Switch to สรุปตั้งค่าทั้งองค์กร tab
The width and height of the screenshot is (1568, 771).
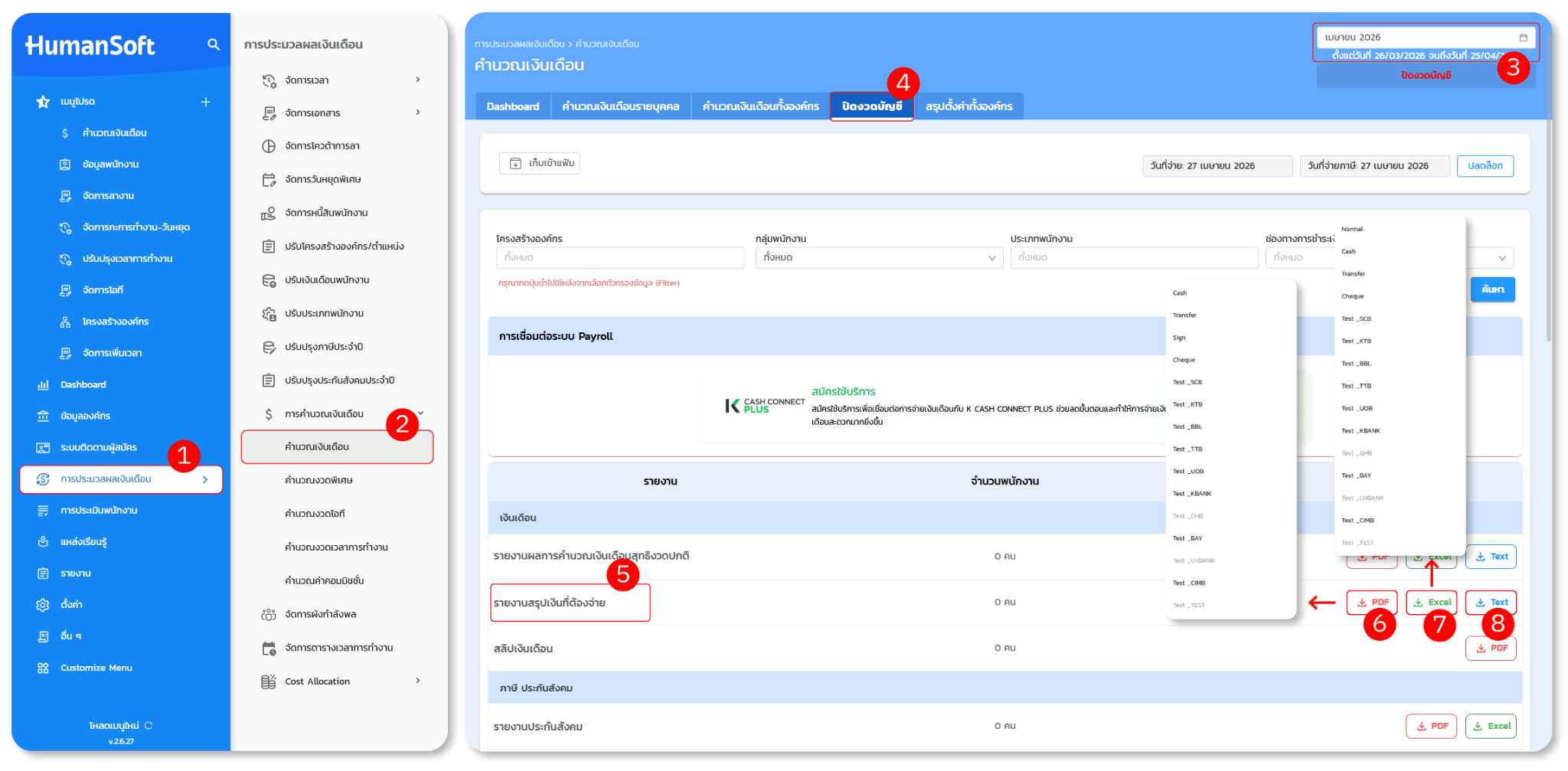[969, 106]
